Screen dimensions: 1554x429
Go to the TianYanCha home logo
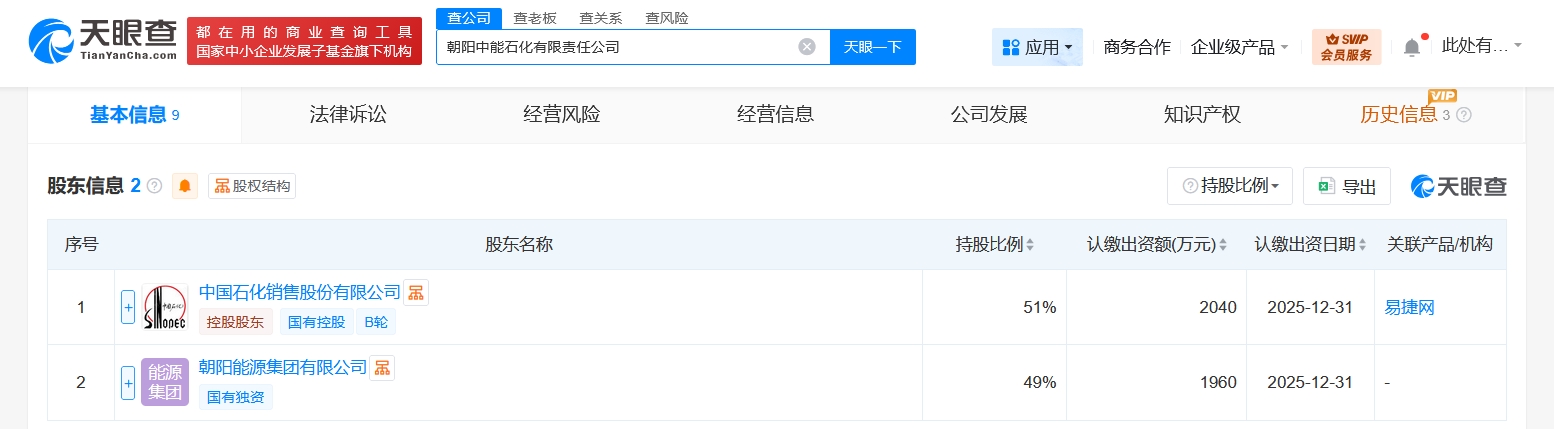(x=102, y=42)
